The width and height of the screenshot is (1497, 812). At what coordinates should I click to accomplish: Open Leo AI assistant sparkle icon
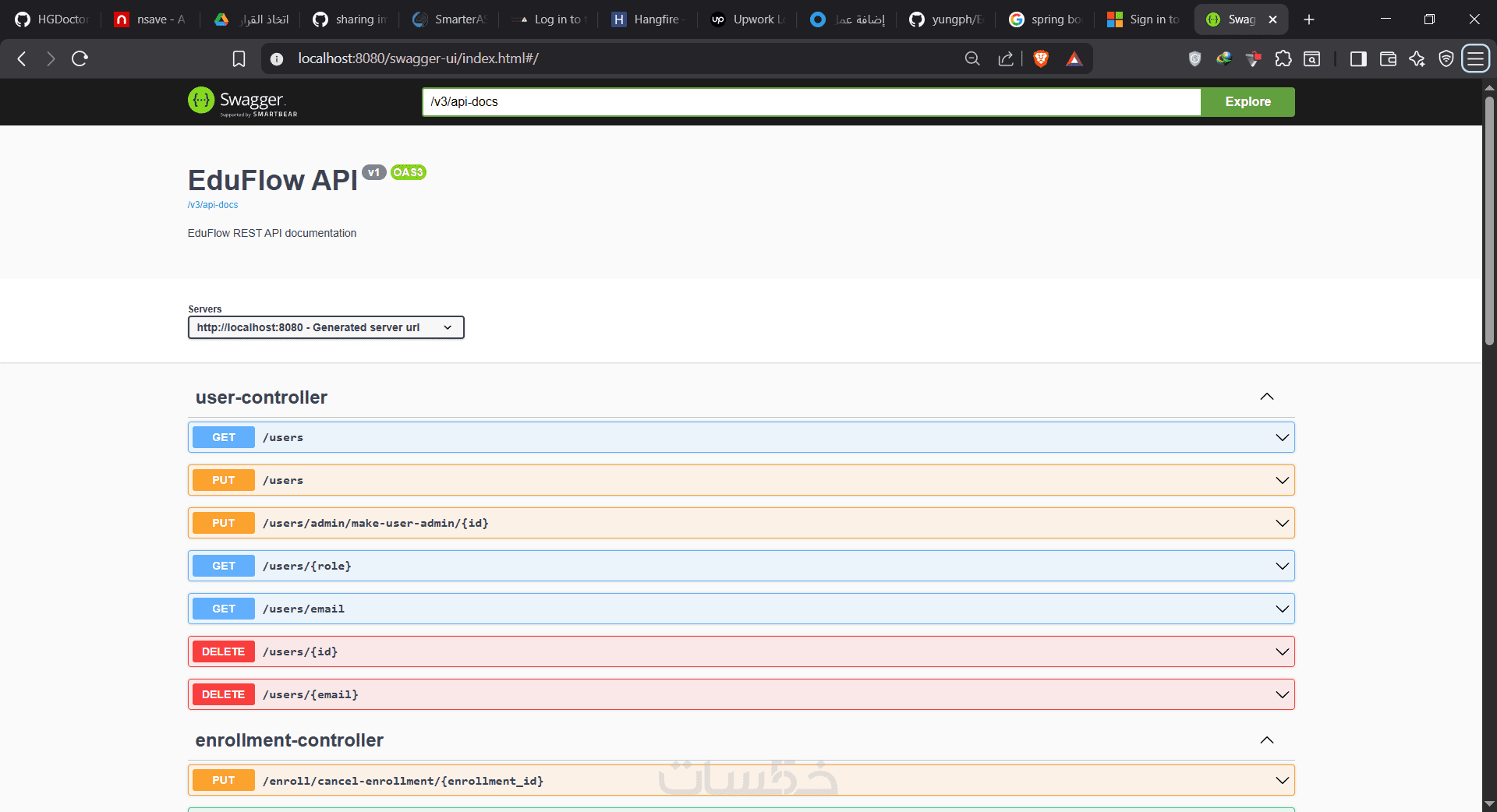click(1417, 58)
